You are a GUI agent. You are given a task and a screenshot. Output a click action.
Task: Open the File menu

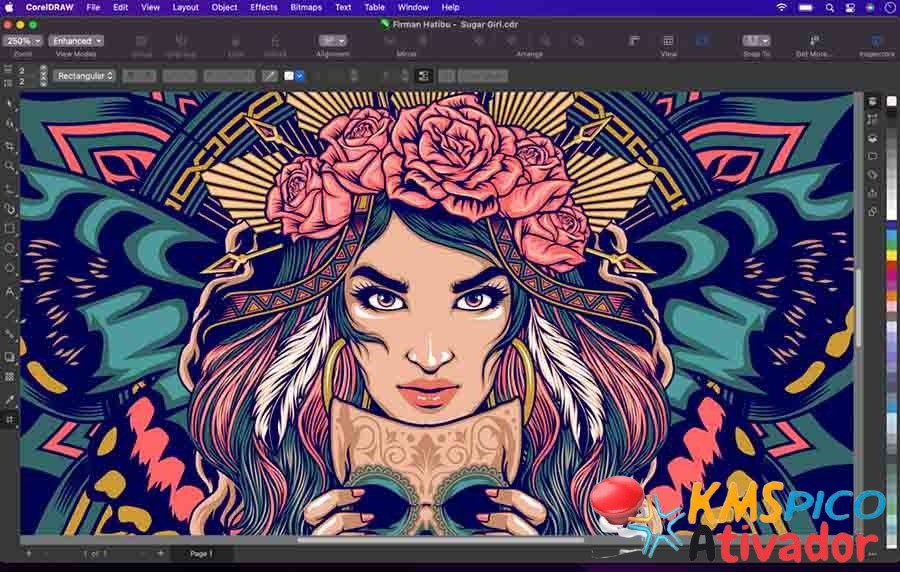92,7
